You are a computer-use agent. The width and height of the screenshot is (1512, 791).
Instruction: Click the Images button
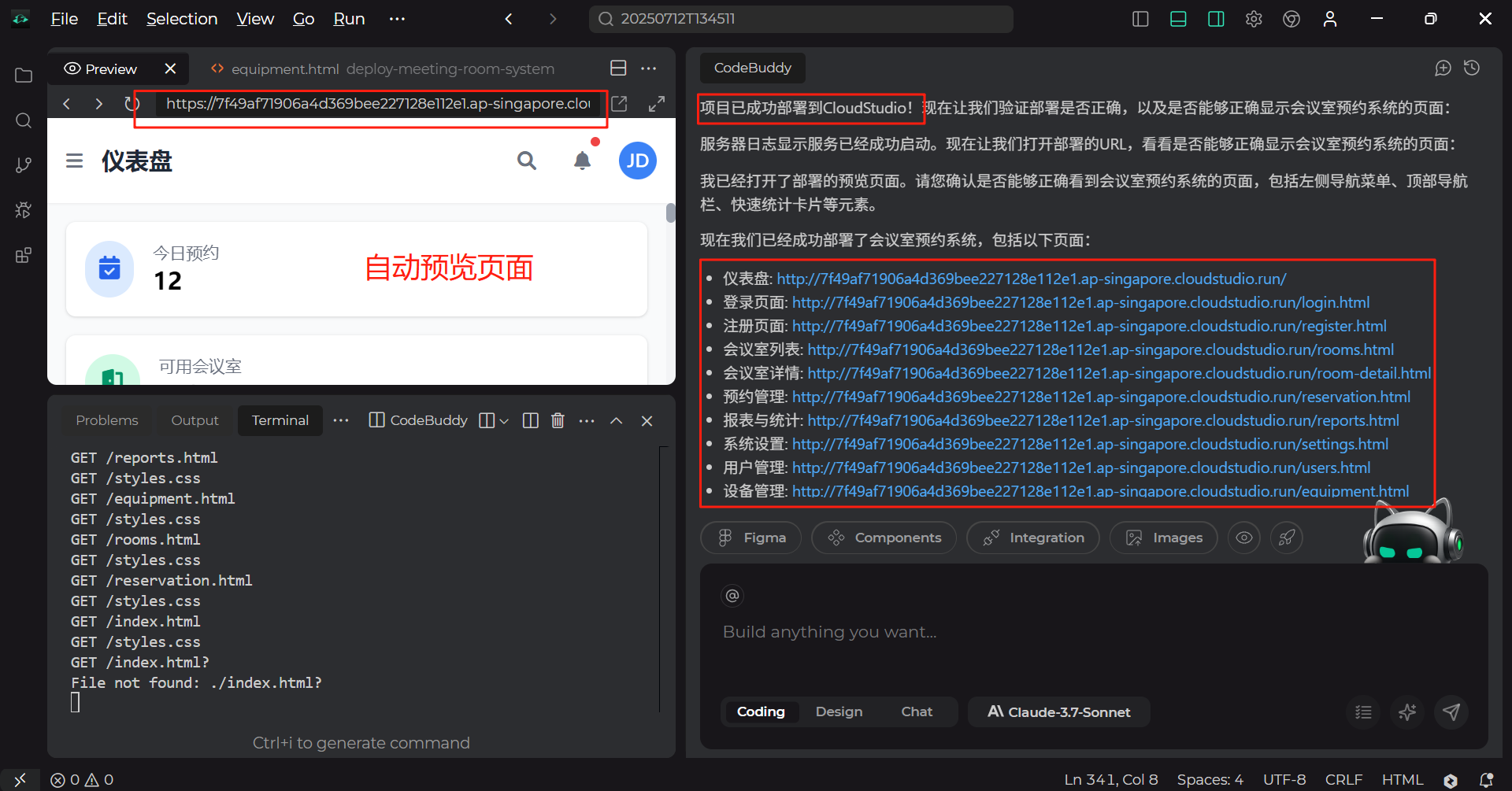[x=1164, y=538]
